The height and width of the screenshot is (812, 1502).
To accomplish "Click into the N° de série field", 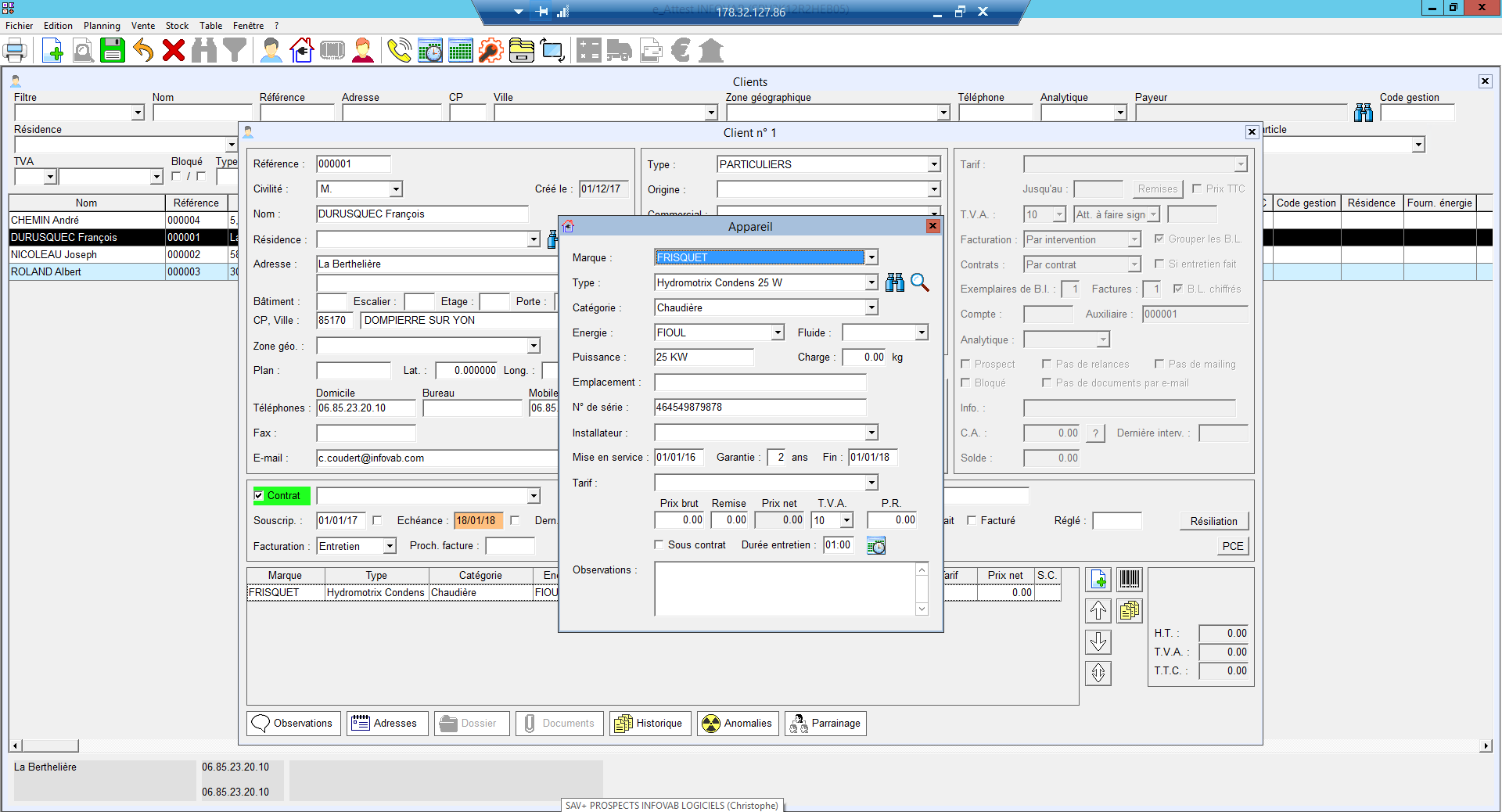I will coord(760,408).
